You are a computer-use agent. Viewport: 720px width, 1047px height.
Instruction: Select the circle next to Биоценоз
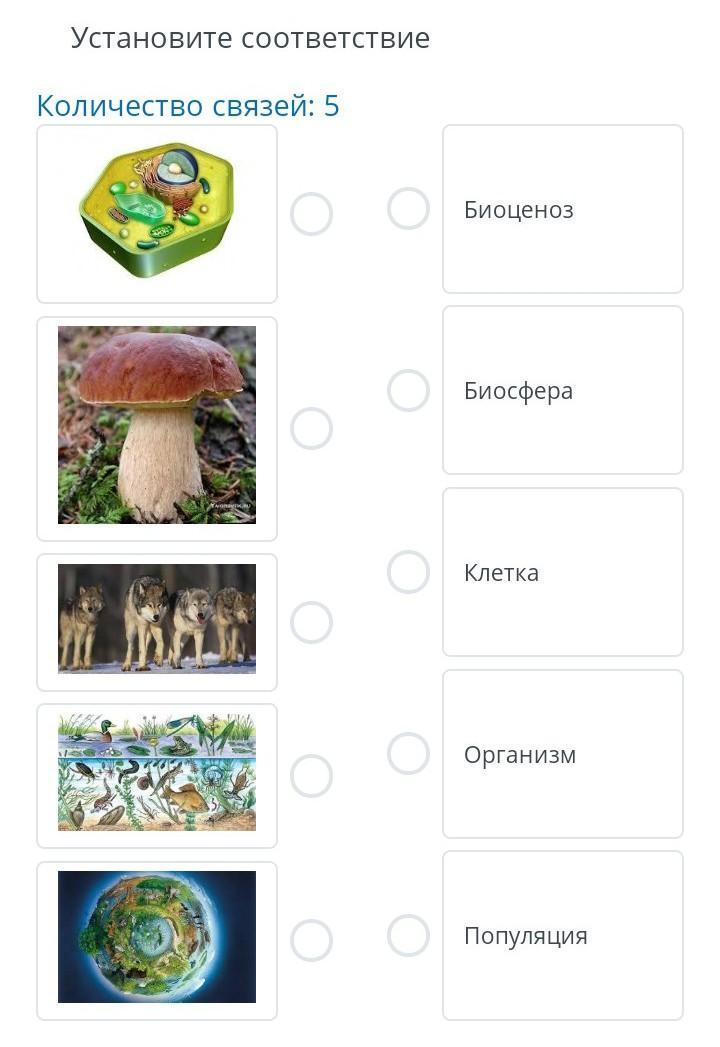pyautogui.click(x=408, y=209)
